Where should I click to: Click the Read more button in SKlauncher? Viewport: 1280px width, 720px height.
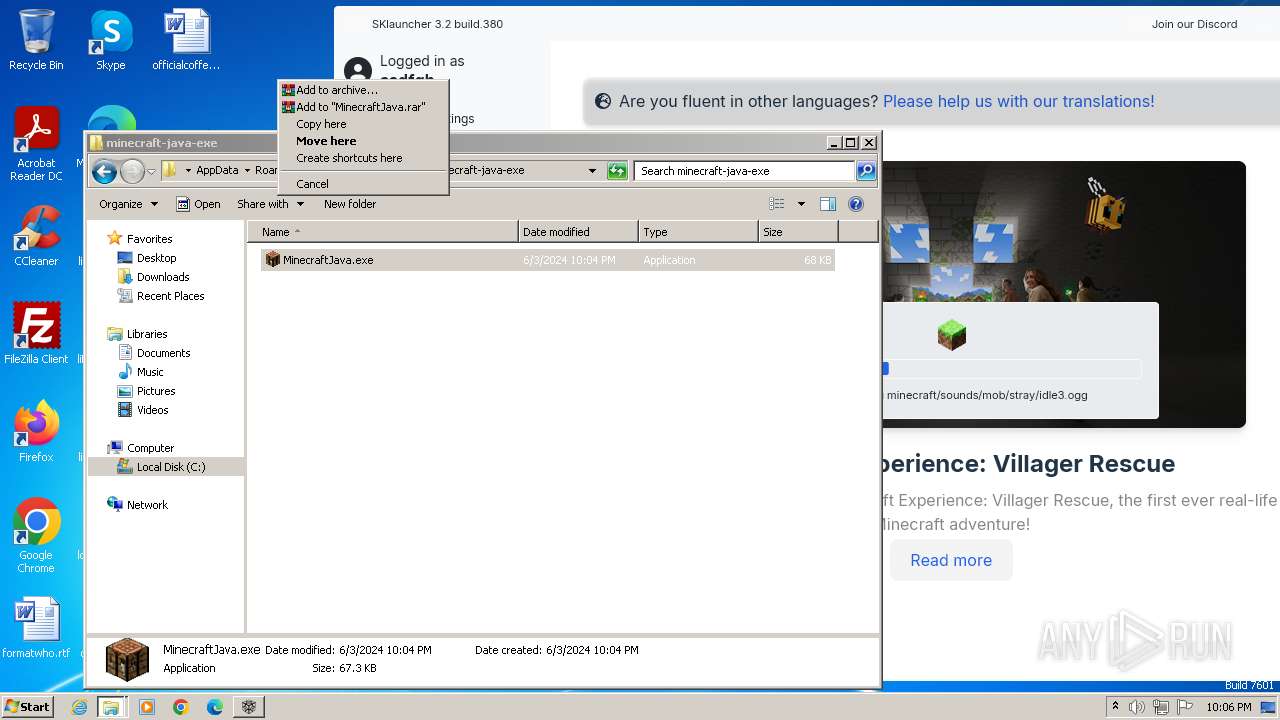tap(951, 560)
